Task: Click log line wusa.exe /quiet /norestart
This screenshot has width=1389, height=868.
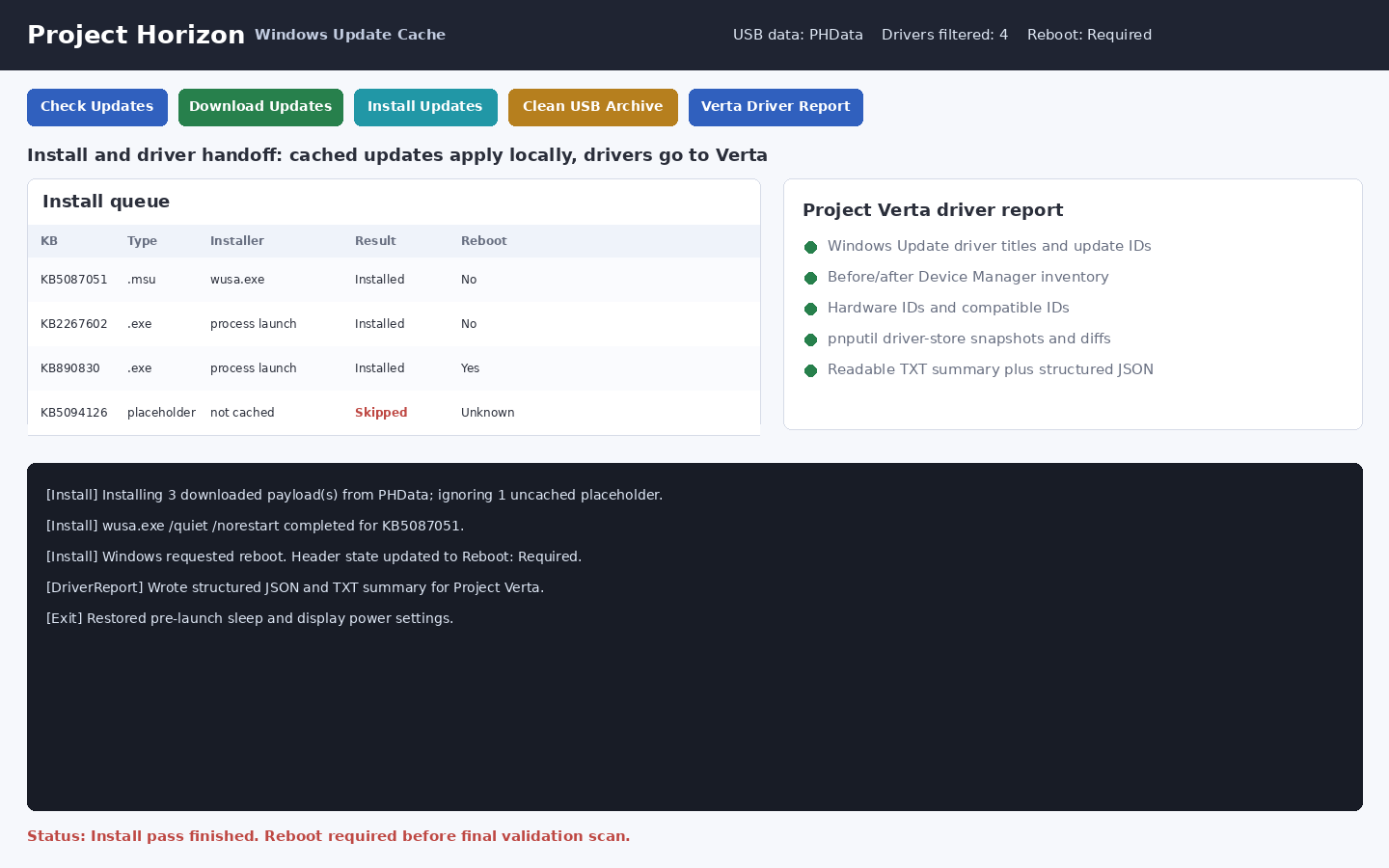Action: pyautogui.click(x=255, y=526)
